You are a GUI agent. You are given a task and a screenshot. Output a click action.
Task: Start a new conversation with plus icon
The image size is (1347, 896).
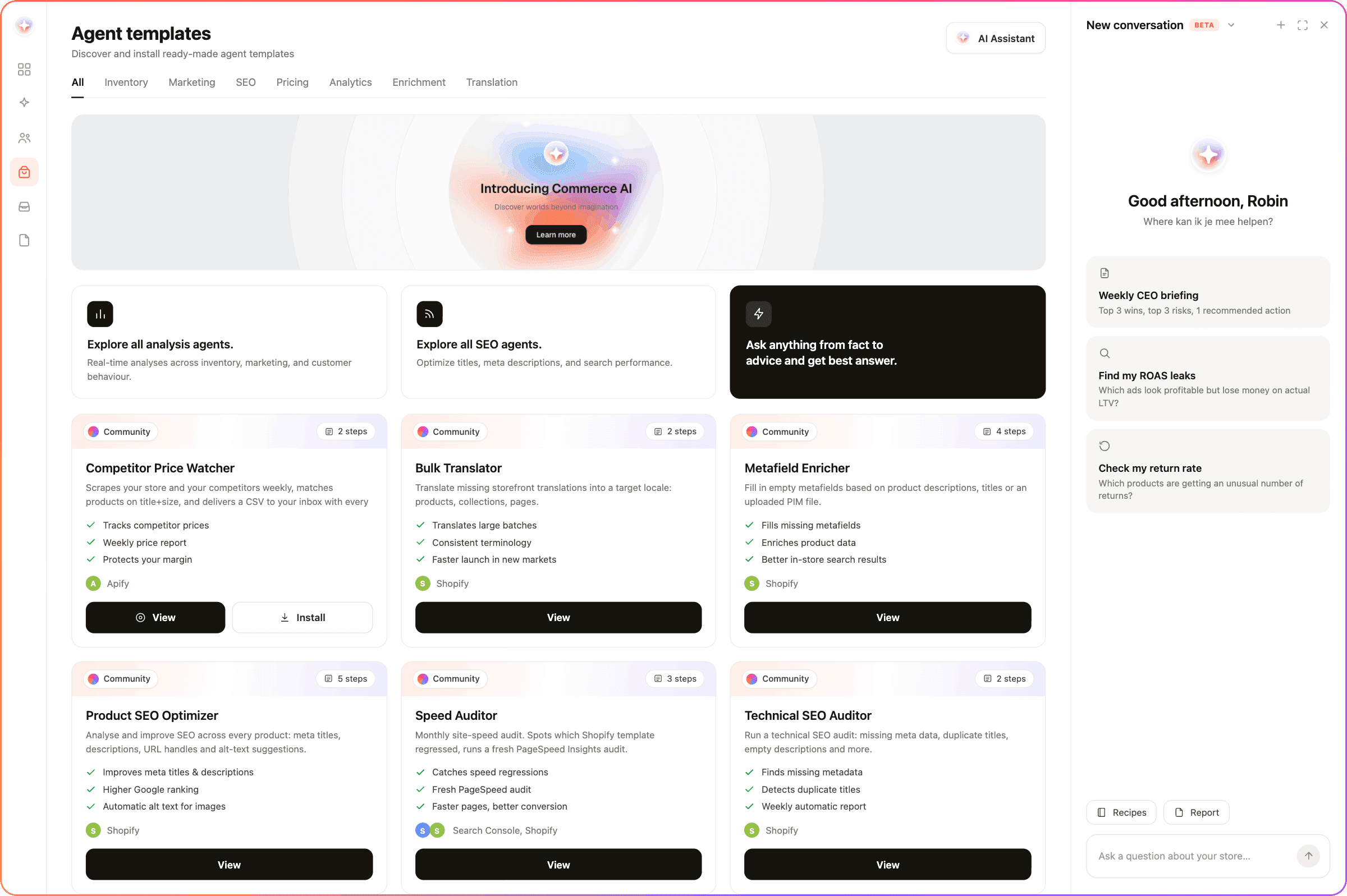pos(1281,25)
